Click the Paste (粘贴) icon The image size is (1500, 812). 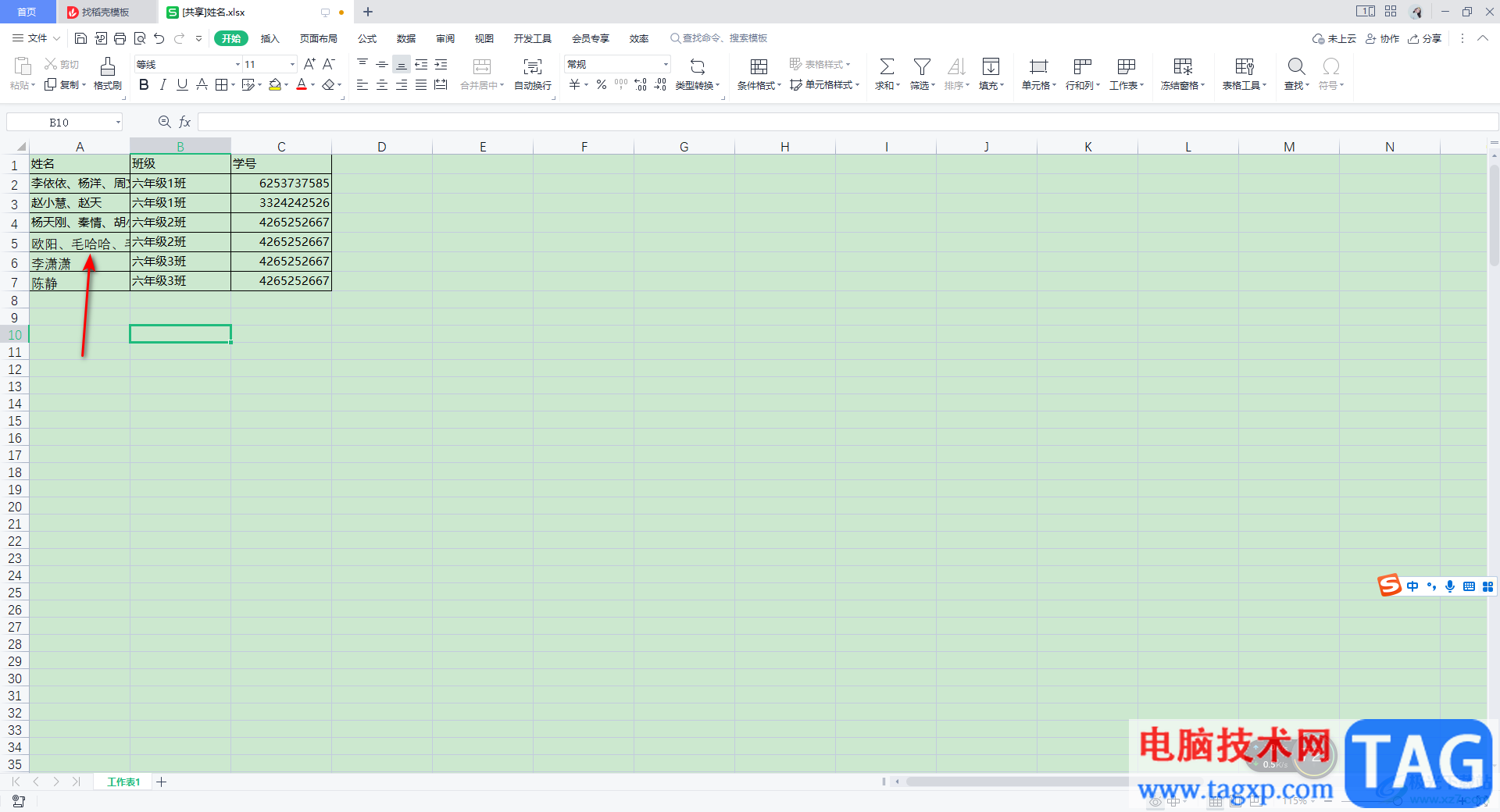[x=23, y=66]
